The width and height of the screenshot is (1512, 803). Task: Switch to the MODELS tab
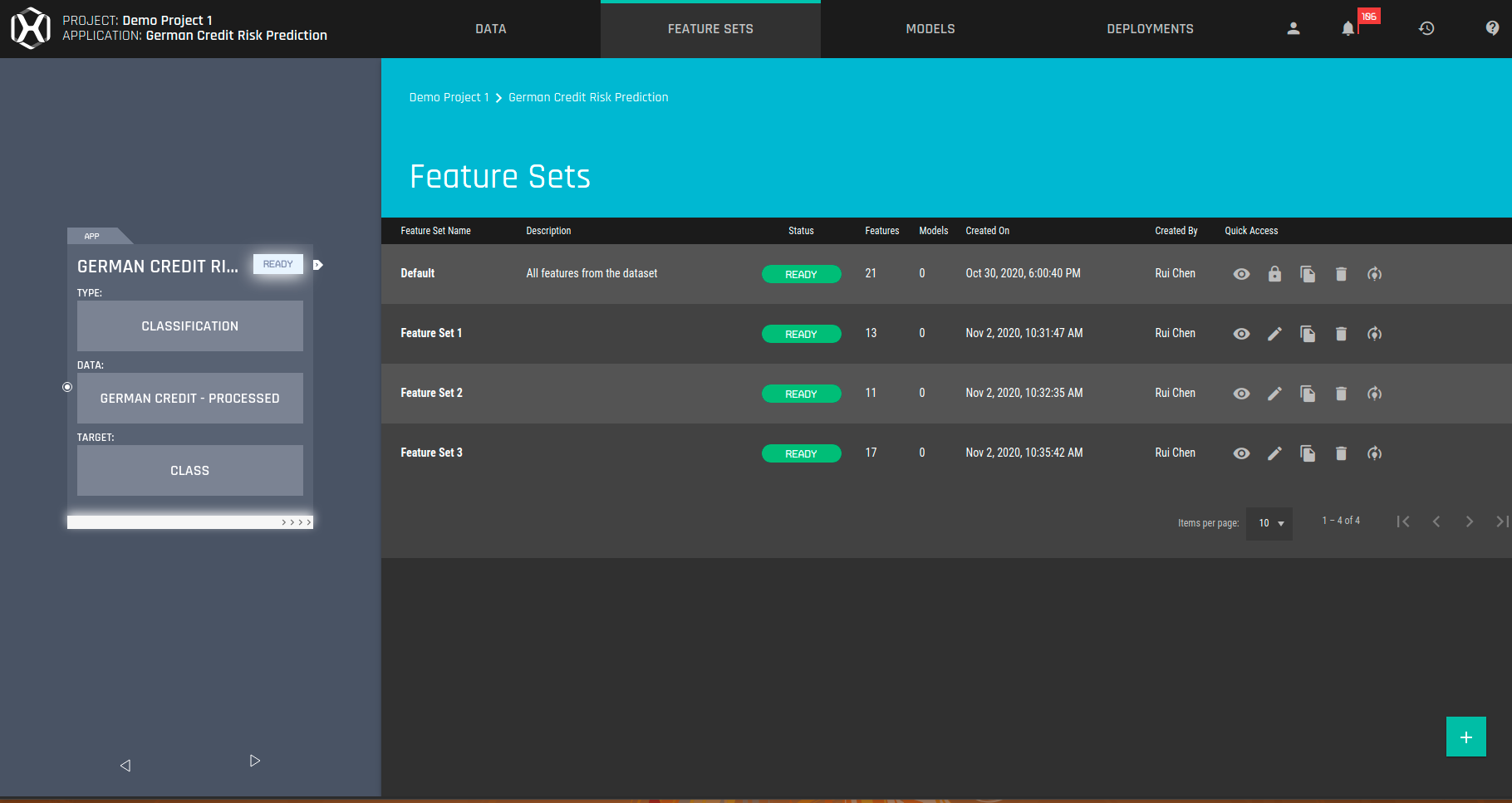coord(930,28)
